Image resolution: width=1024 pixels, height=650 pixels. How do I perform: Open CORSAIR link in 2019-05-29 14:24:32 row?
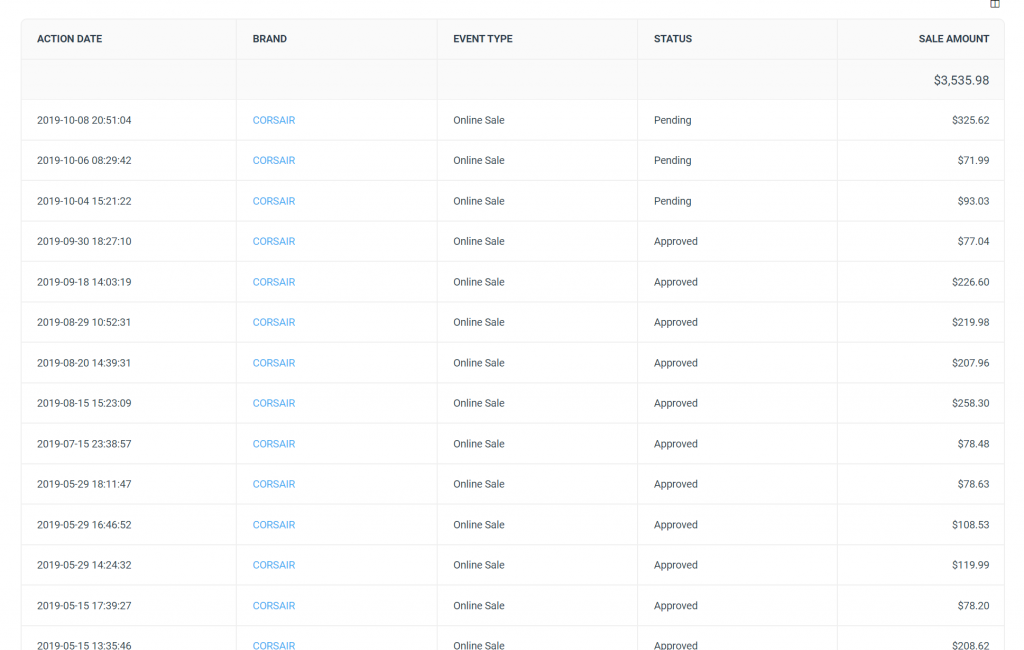point(274,566)
